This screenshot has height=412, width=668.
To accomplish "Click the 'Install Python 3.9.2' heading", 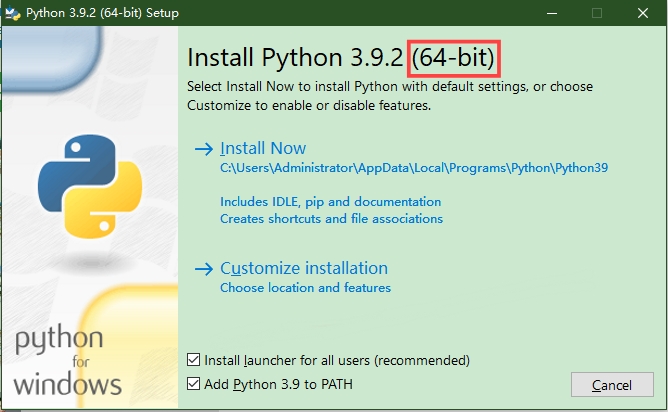I will coord(295,58).
